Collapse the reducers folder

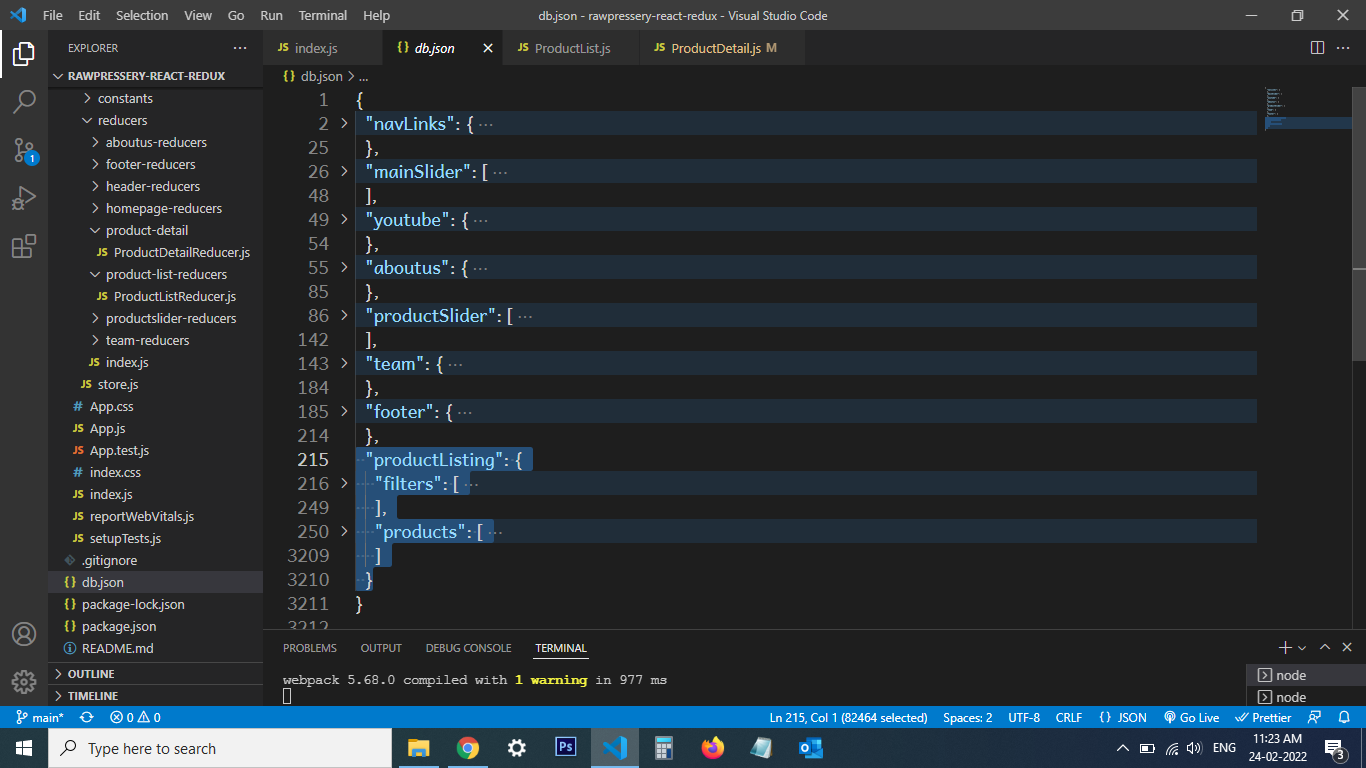[x=155, y=120]
